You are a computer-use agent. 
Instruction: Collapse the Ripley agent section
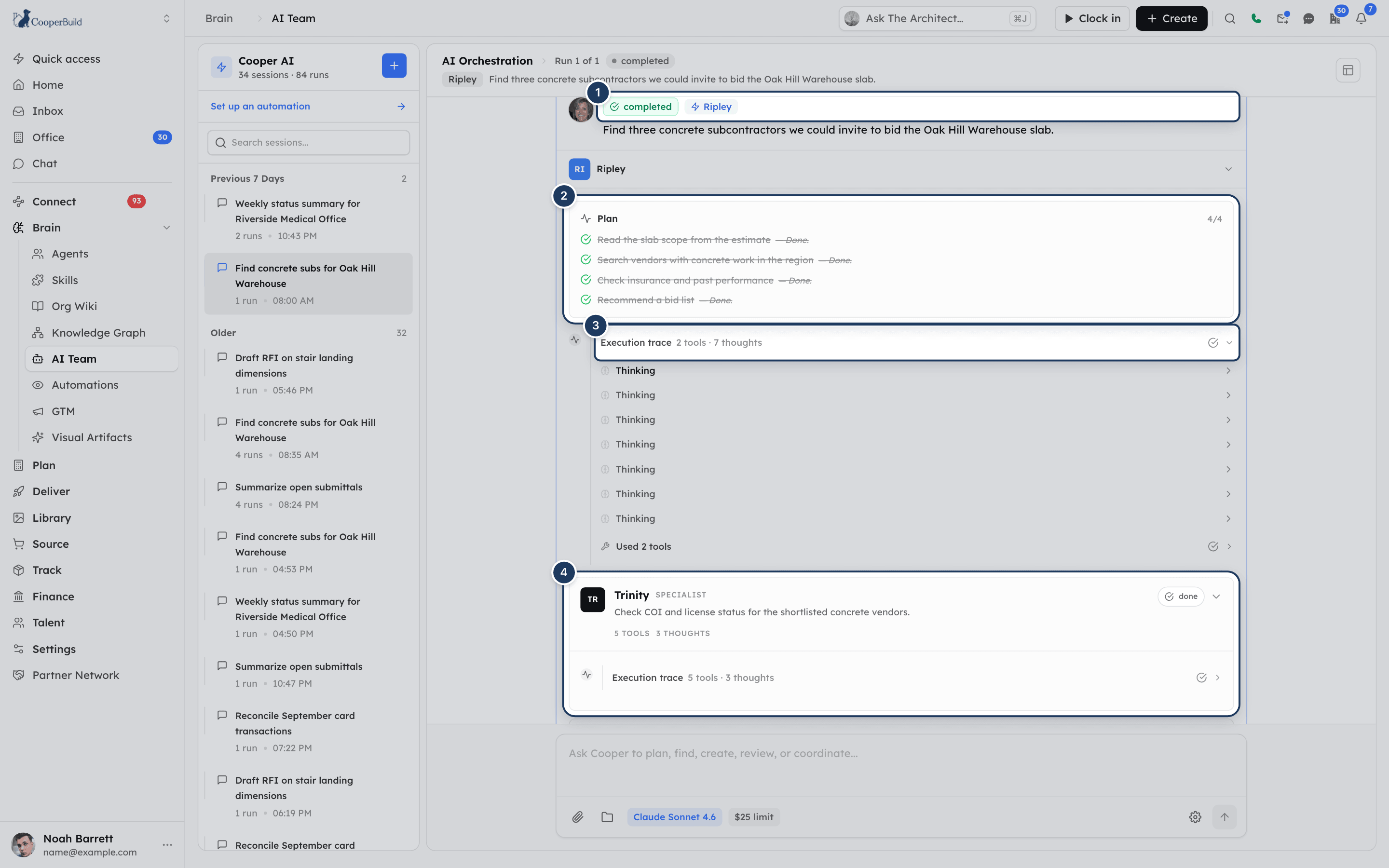[x=1228, y=169]
